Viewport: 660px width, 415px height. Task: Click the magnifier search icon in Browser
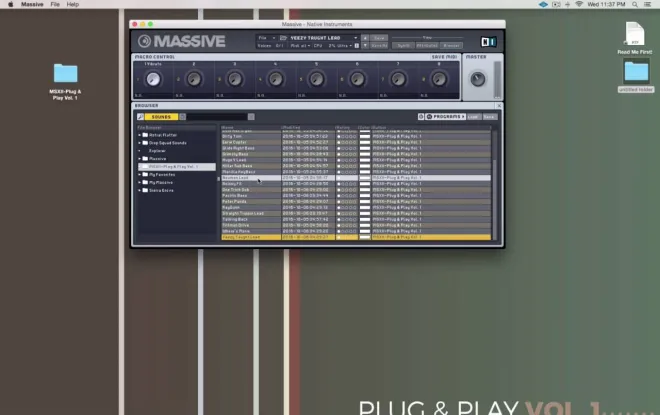(x=141, y=117)
